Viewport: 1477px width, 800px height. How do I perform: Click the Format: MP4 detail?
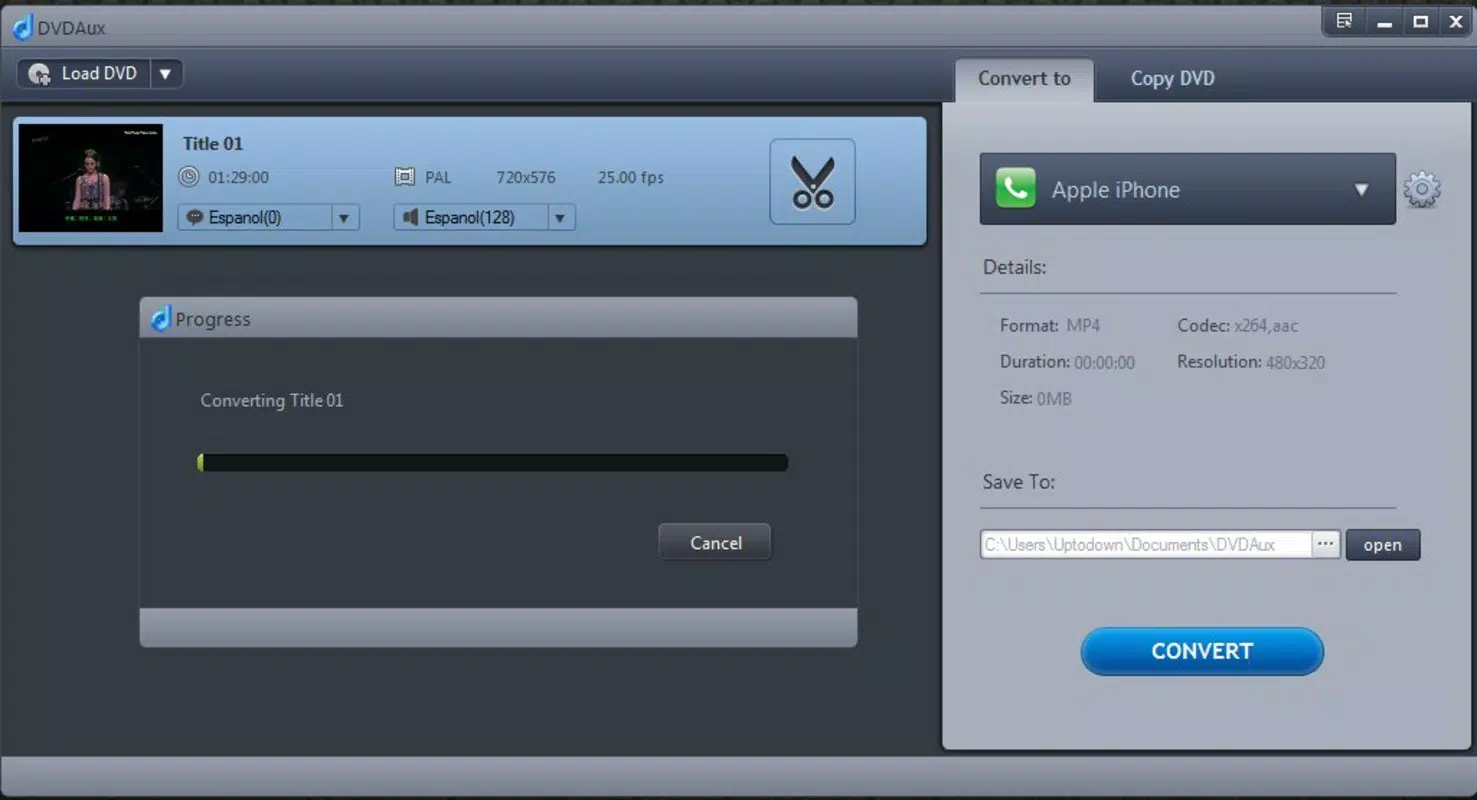1050,326
